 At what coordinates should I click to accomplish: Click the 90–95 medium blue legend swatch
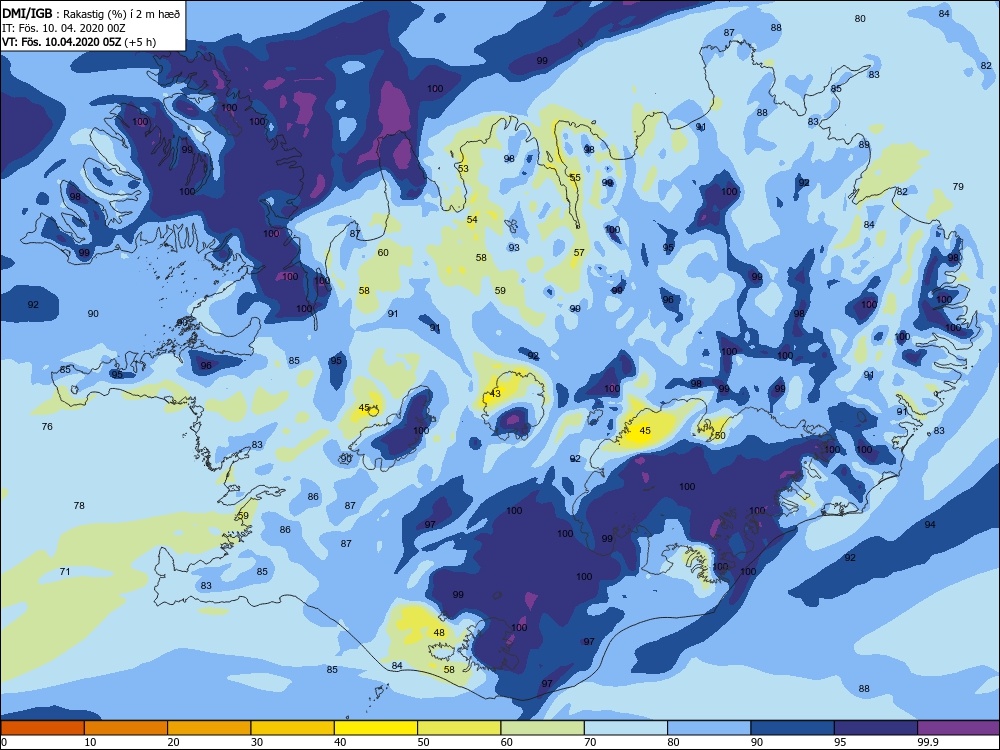click(x=793, y=728)
